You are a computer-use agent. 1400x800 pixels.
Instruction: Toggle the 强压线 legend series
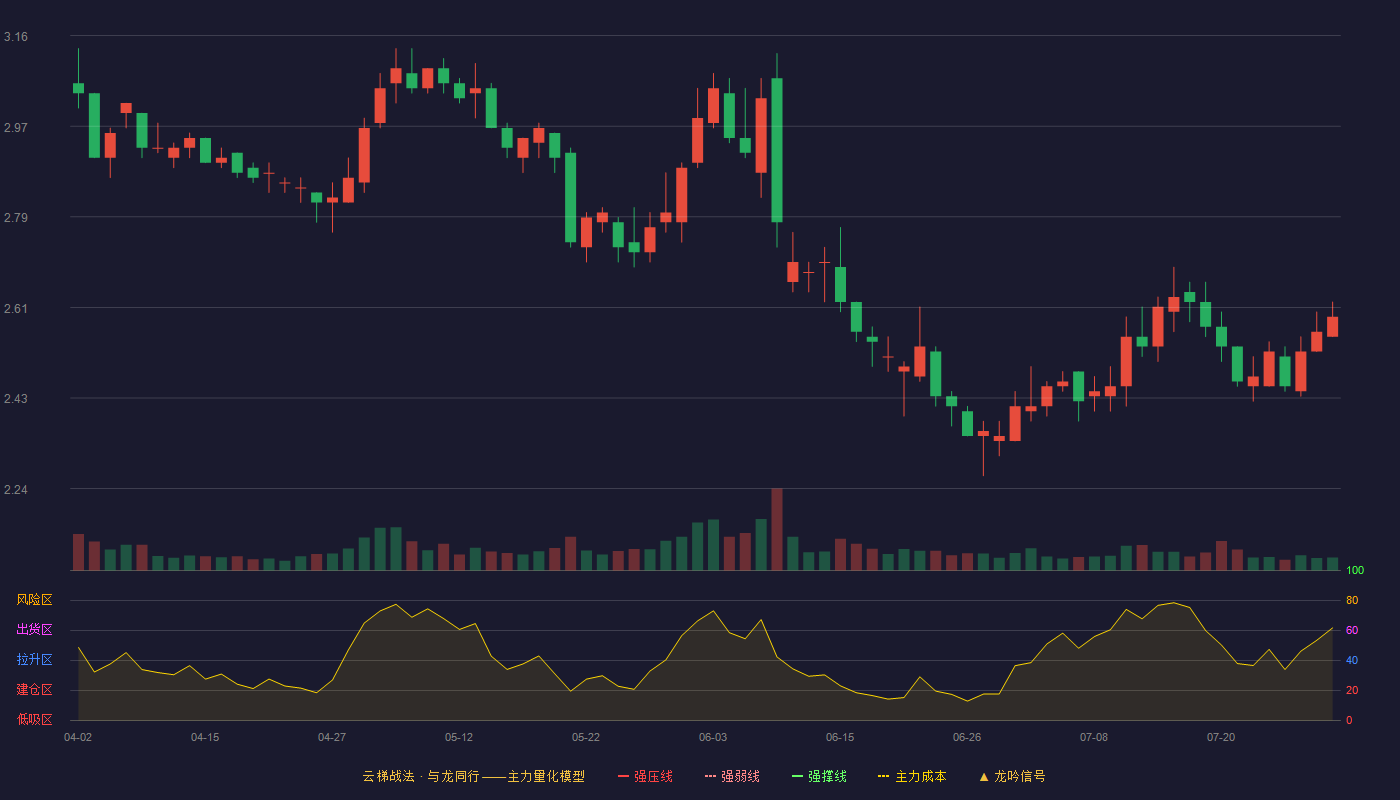(x=645, y=776)
